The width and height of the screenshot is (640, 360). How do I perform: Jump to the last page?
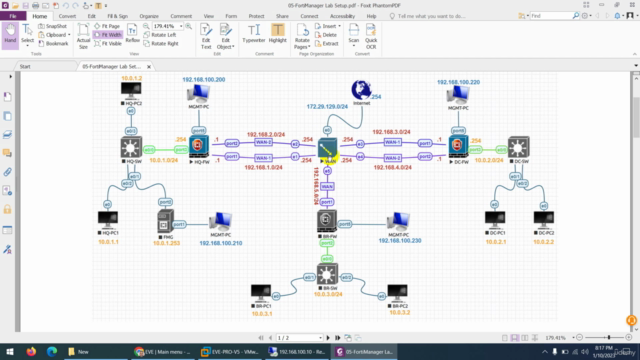(x=338, y=338)
